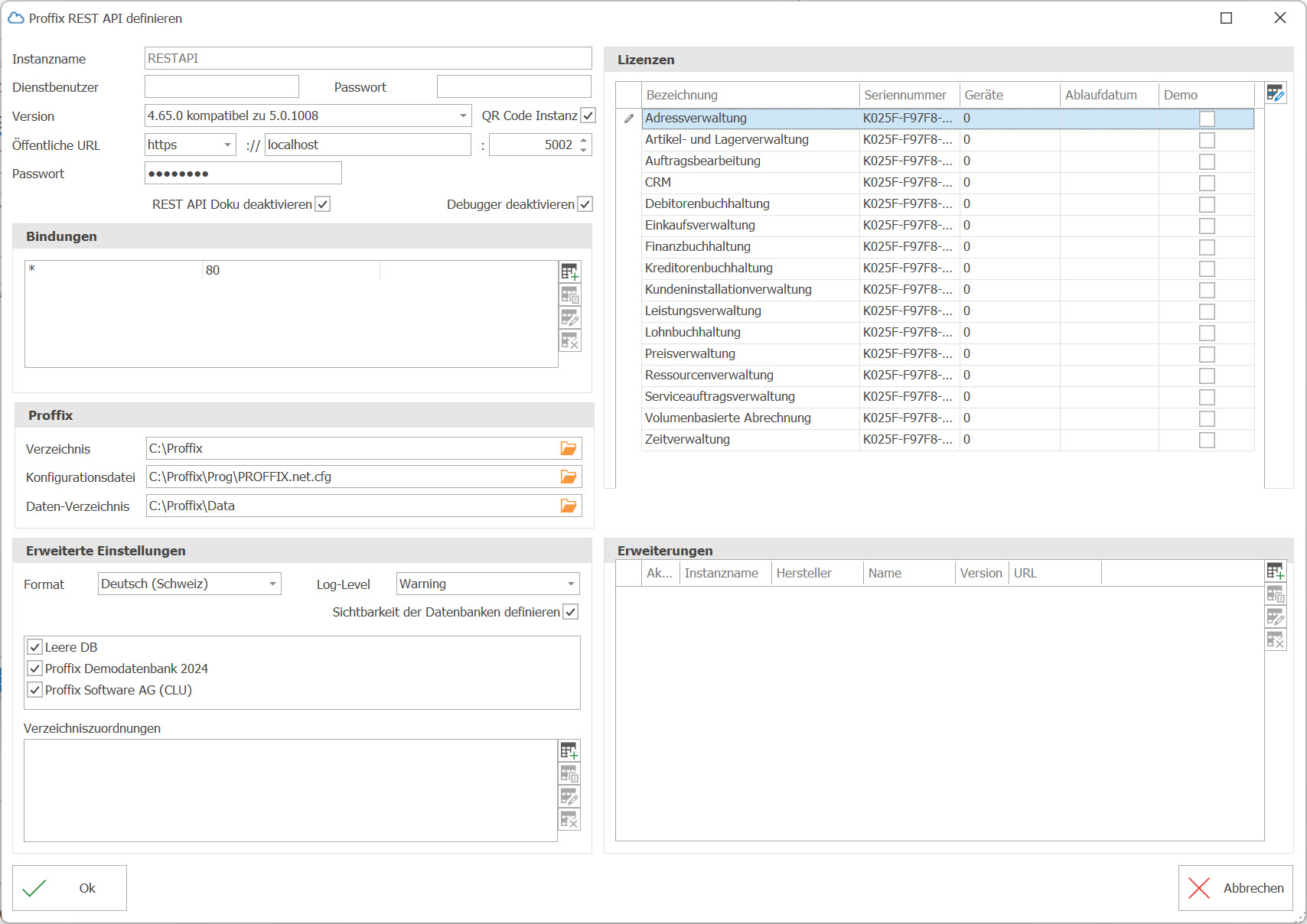Screen dimensions: 1307x924
Task: Edit Verzeichniszuordnungen entry icon
Action: [x=569, y=796]
